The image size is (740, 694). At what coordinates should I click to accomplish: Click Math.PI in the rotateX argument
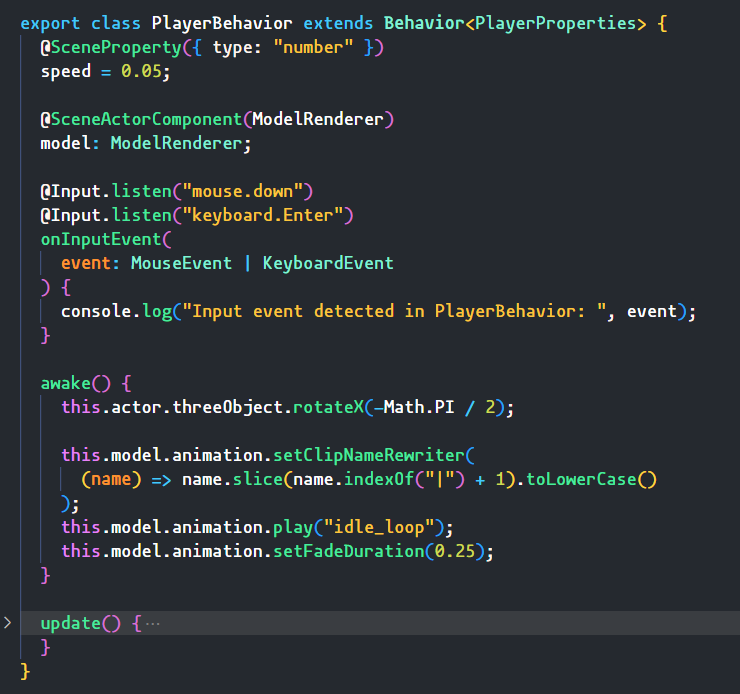419,407
